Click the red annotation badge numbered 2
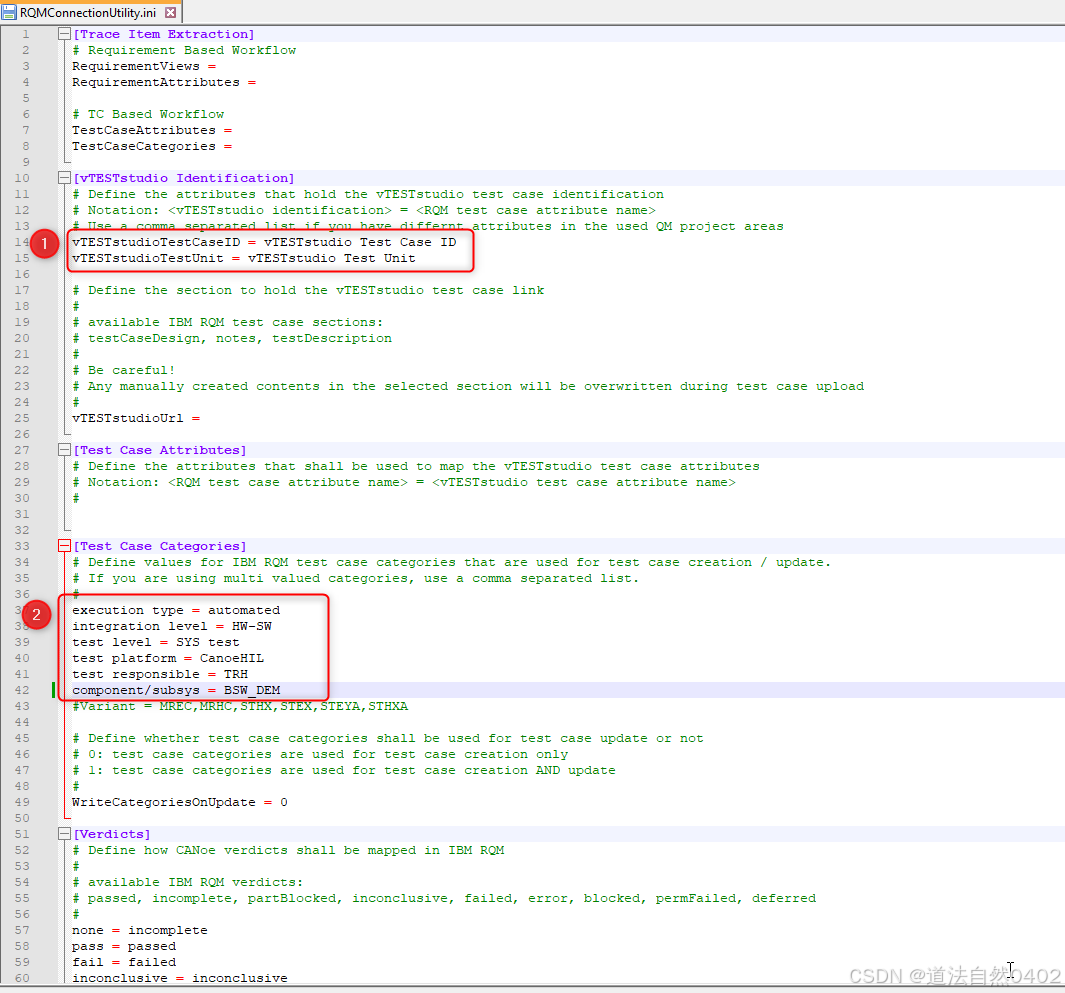This screenshot has height=993, width=1065. tap(37, 615)
